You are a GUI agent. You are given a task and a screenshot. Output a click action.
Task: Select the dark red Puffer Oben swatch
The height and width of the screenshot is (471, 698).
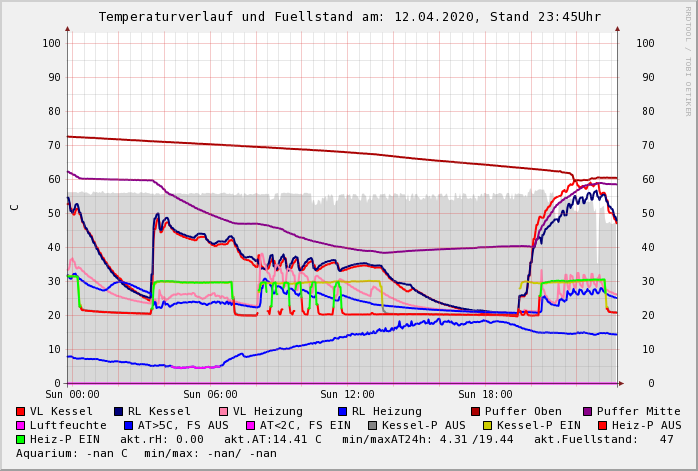pyautogui.click(x=475, y=412)
